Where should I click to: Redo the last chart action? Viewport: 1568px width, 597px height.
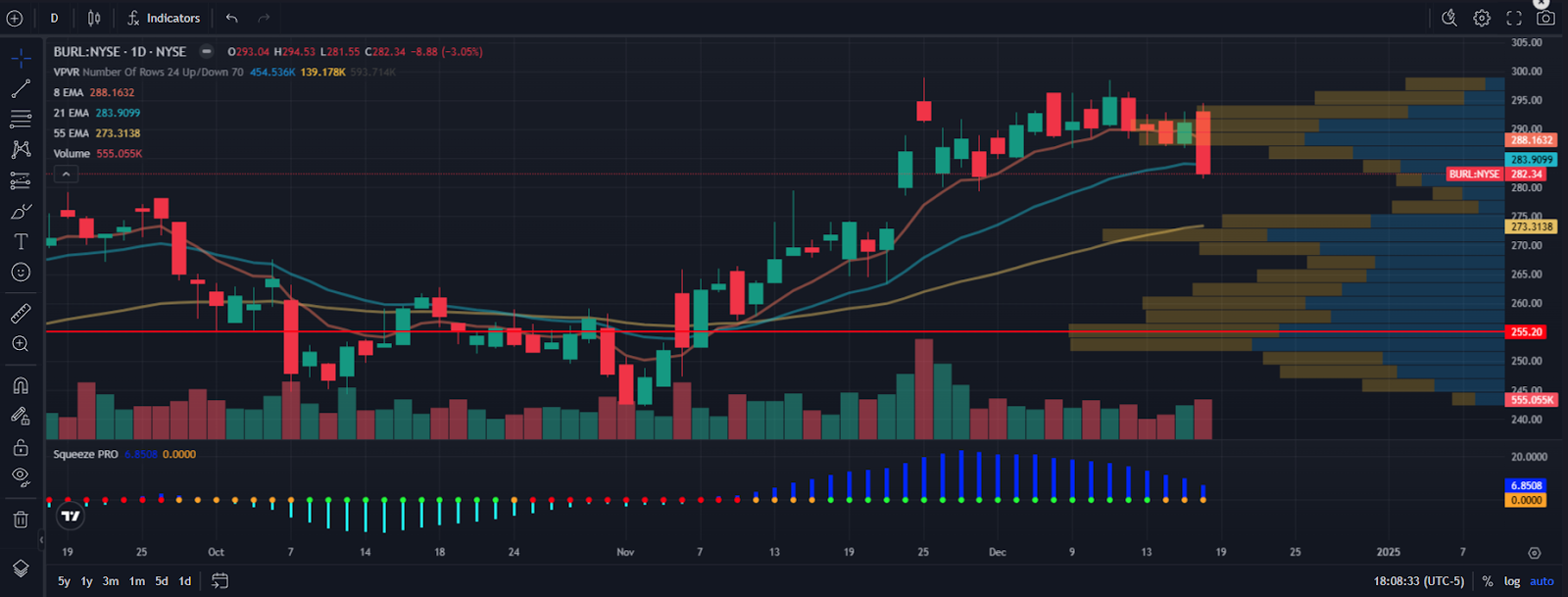click(264, 18)
